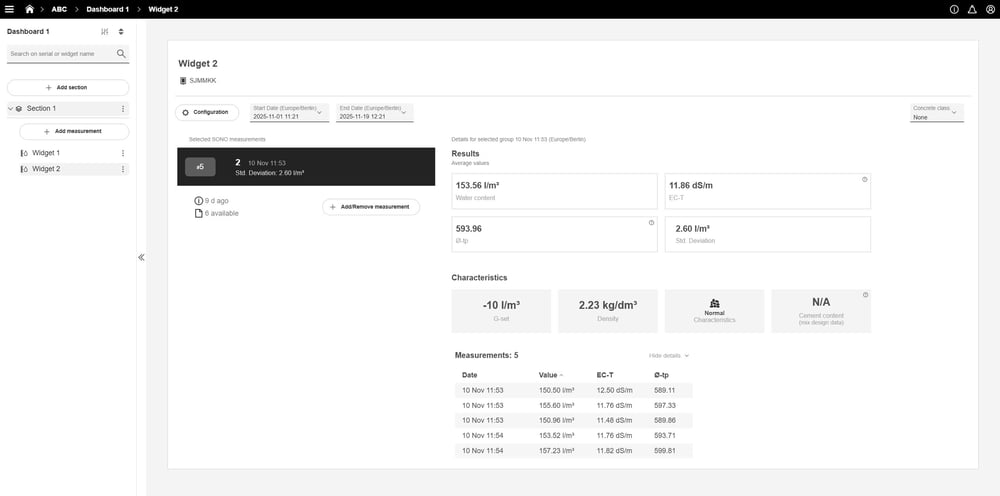Collapse Section 1 tree node
The image size is (1000, 496).
pos(10,108)
